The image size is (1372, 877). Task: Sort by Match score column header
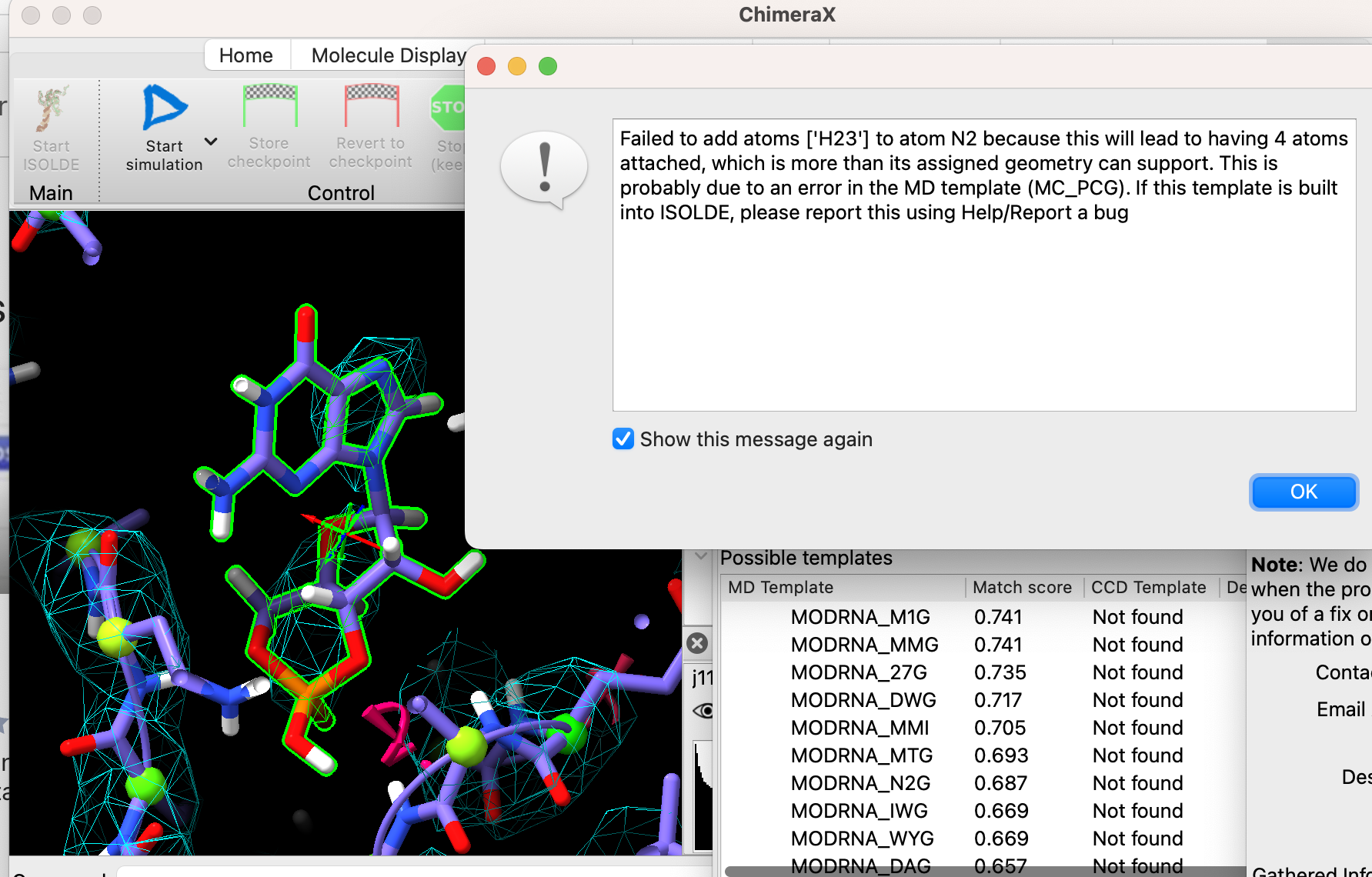pyautogui.click(x=1022, y=588)
